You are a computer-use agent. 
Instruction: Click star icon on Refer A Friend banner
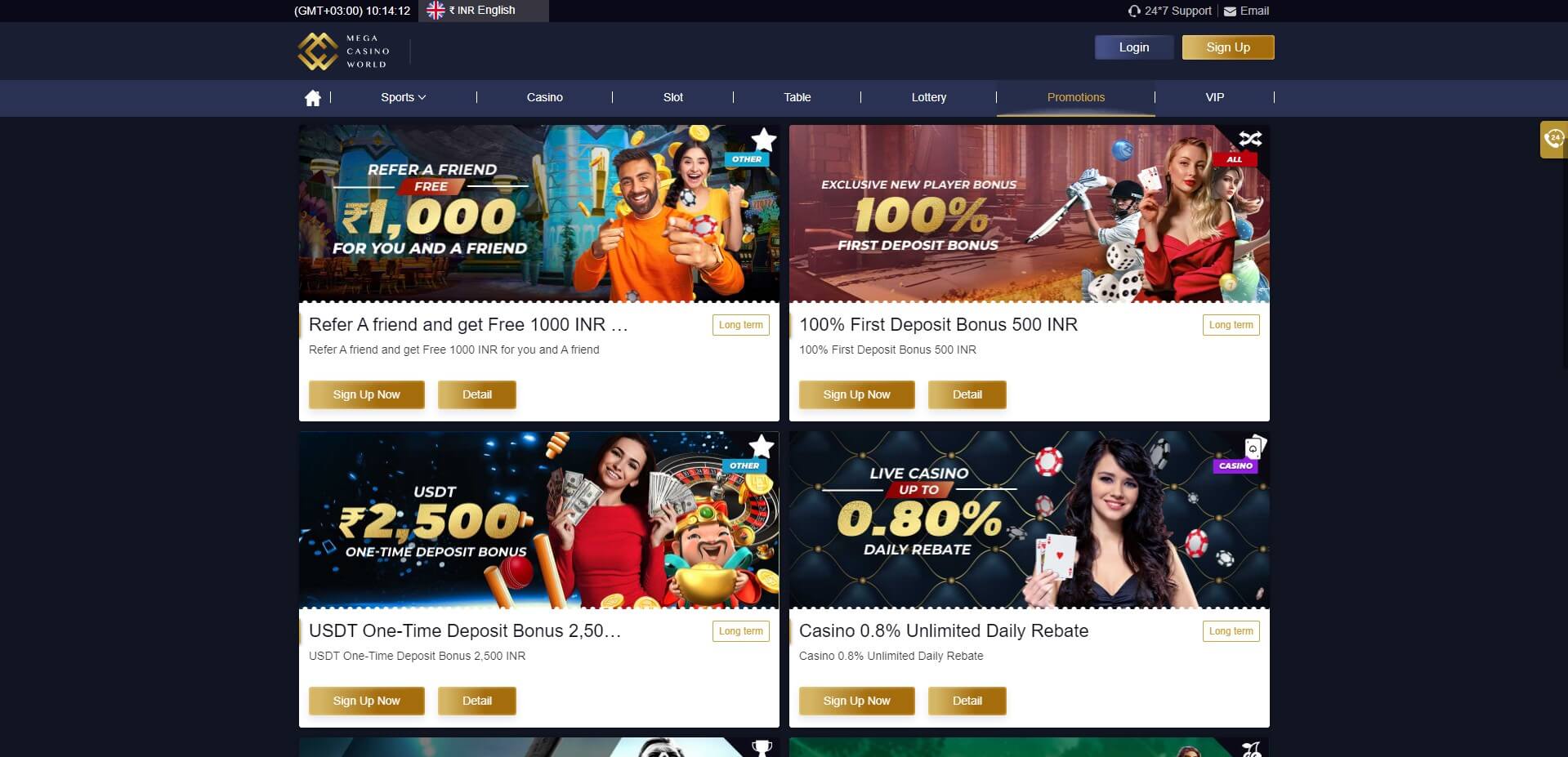click(763, 139)
